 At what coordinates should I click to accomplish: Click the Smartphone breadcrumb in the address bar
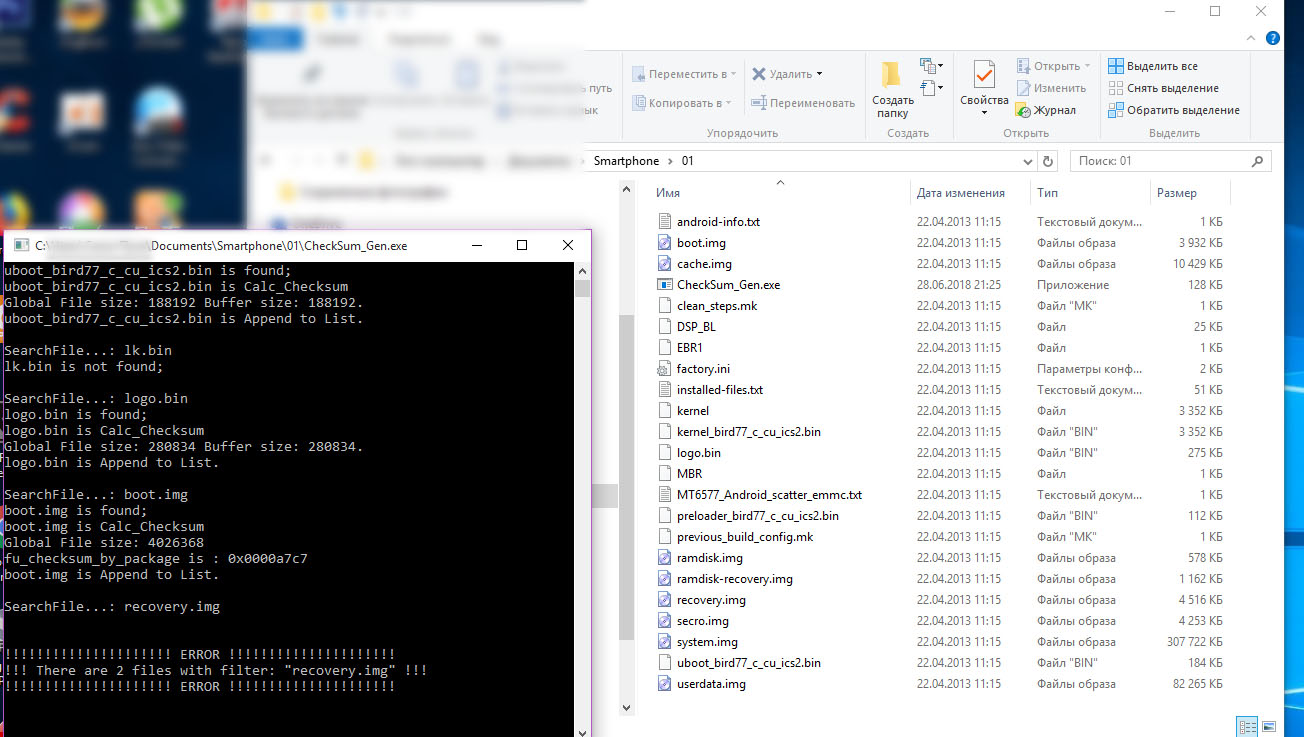tap(626, 161)
